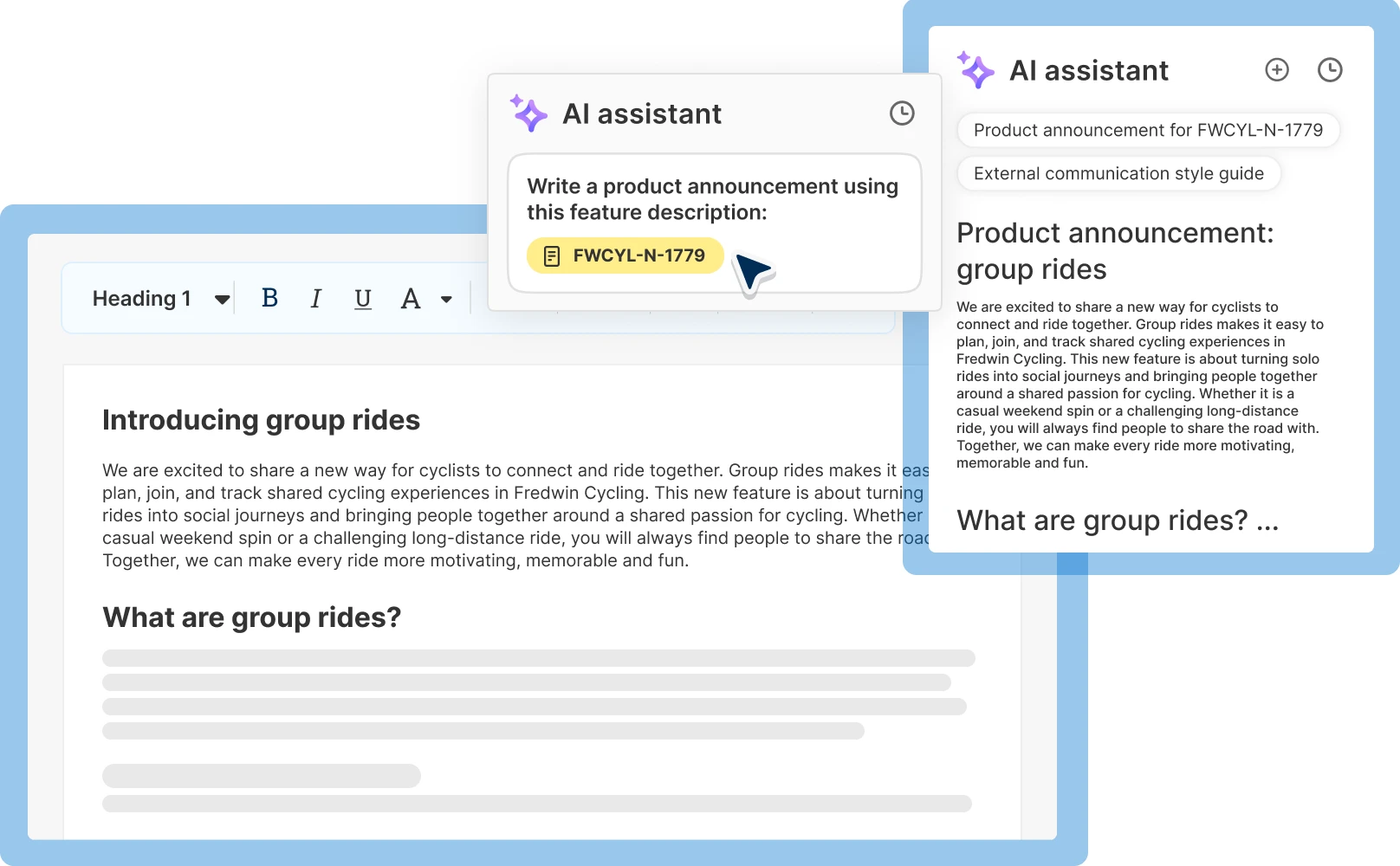1400x866 pixels.
Task: Select the Product announcement for FWCYL-N-1779 chip
Action: click(1148, 130)
